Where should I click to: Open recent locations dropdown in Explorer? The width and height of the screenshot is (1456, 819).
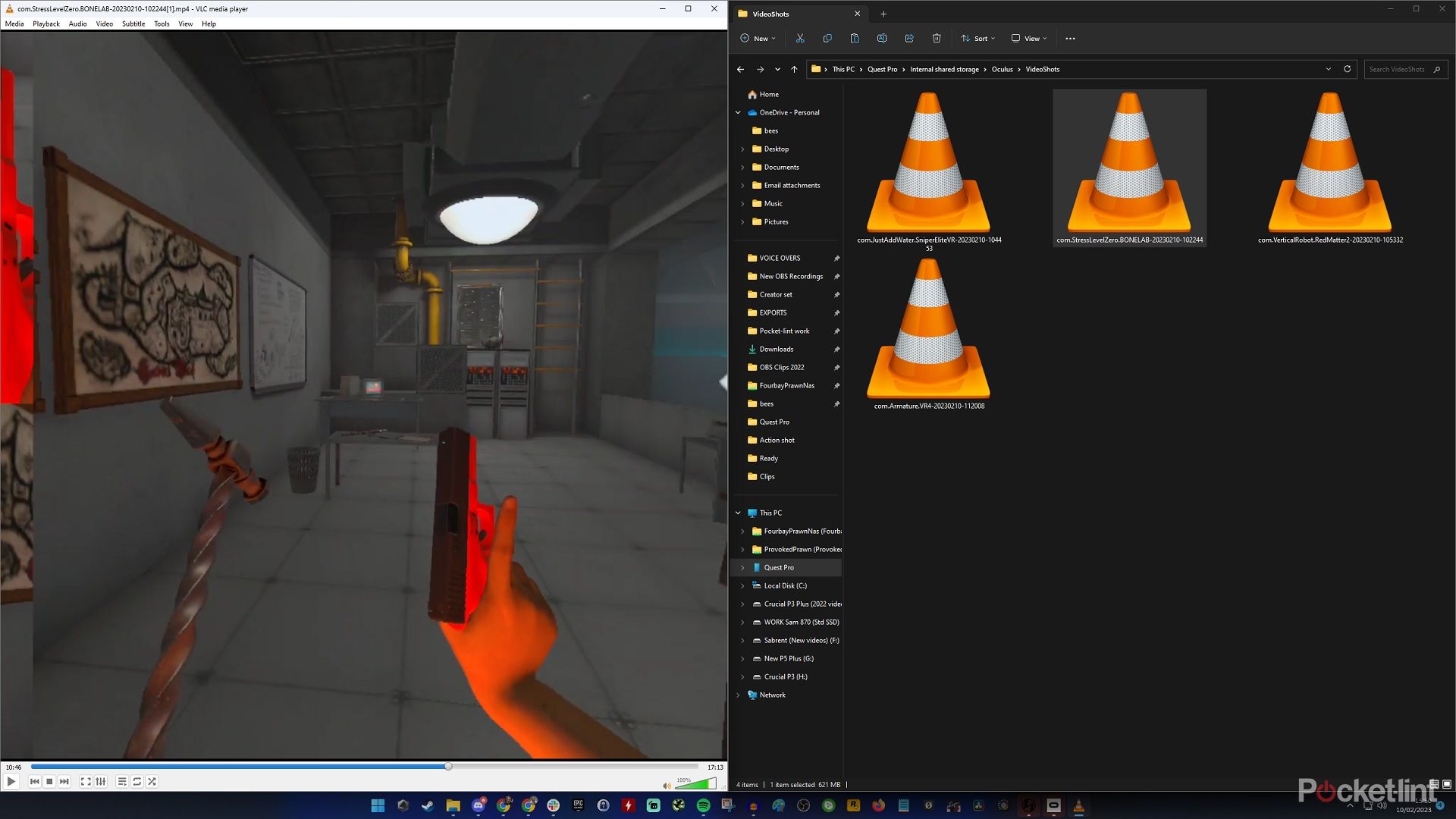(777, 69)
